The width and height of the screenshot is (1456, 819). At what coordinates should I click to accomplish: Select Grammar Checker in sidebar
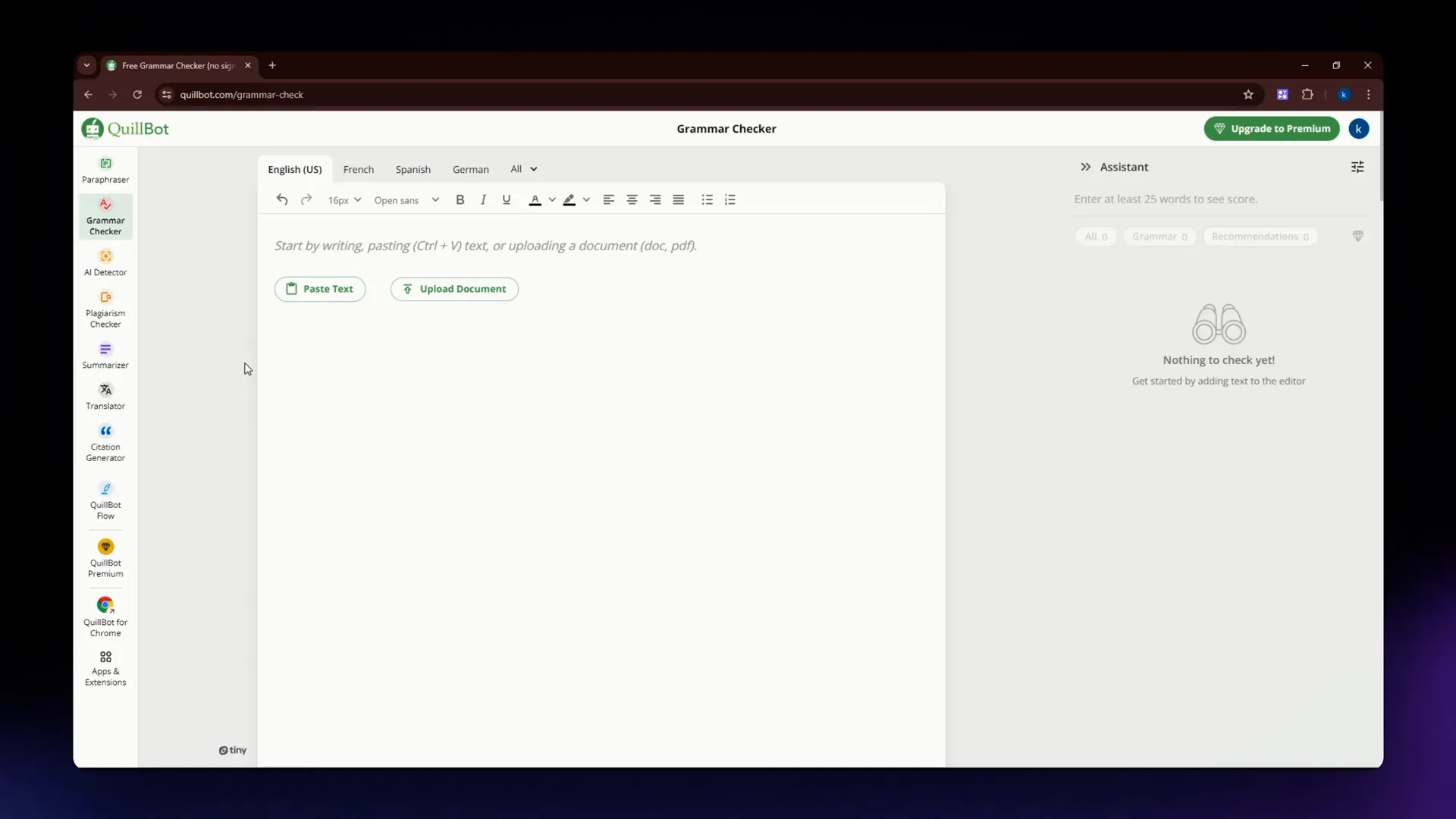(105, 217)
